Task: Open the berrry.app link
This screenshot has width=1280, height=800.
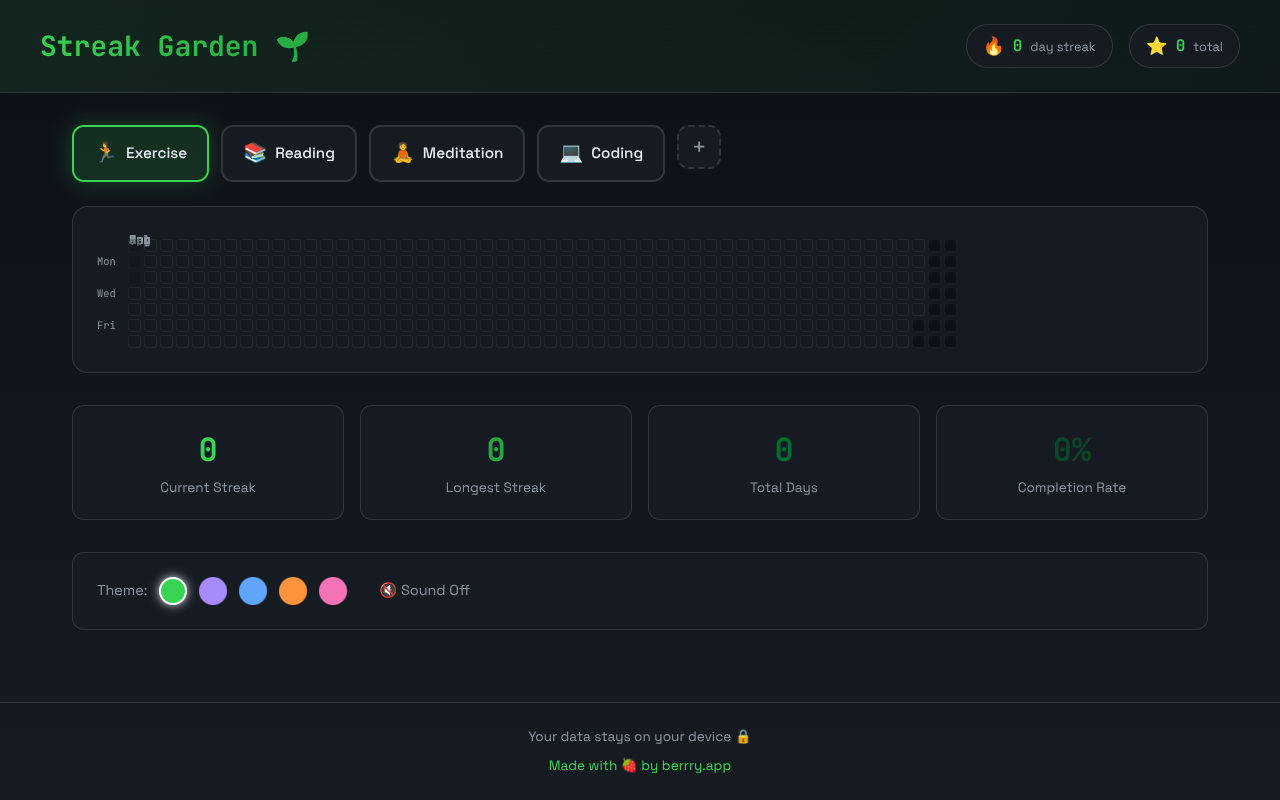Action: click(x=696, y=765)
